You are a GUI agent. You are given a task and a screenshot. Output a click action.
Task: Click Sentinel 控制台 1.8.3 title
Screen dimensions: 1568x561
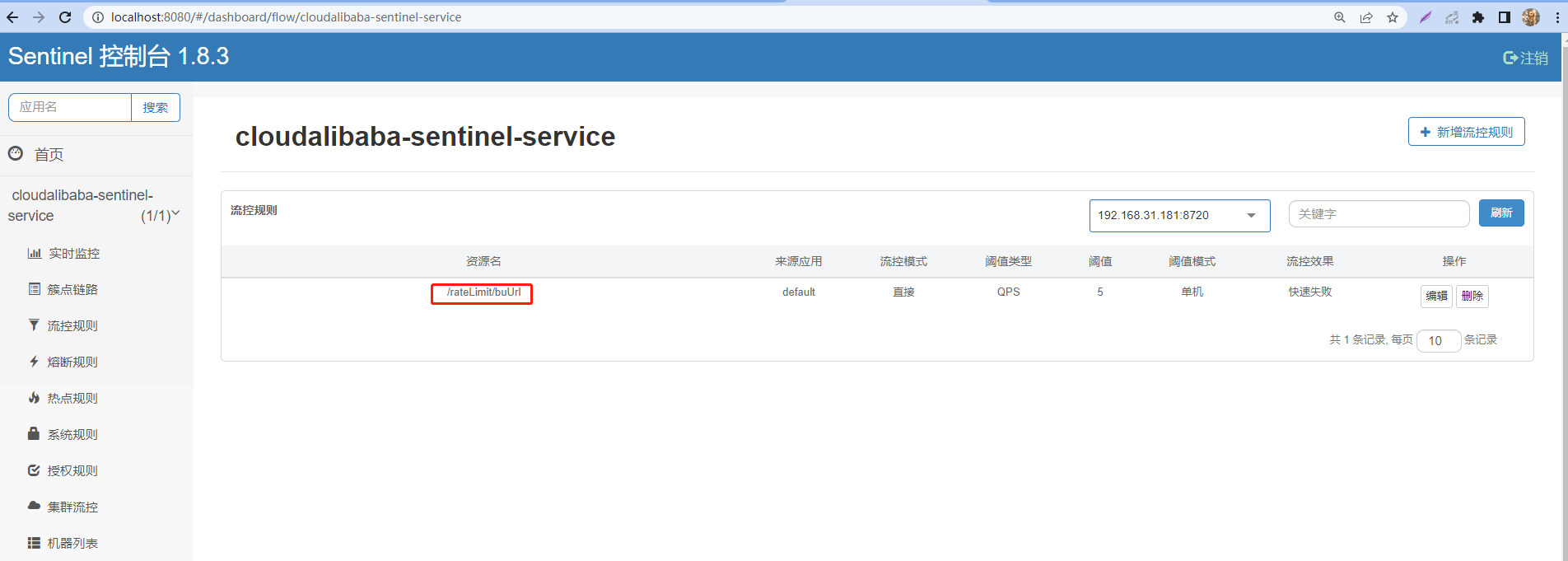coord(119,56)
